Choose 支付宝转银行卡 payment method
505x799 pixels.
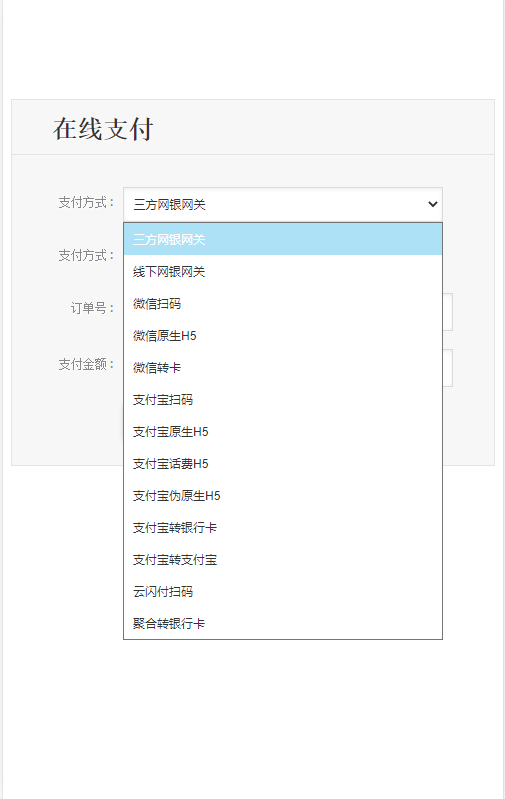pyautogui.click(x=283, y=527)
